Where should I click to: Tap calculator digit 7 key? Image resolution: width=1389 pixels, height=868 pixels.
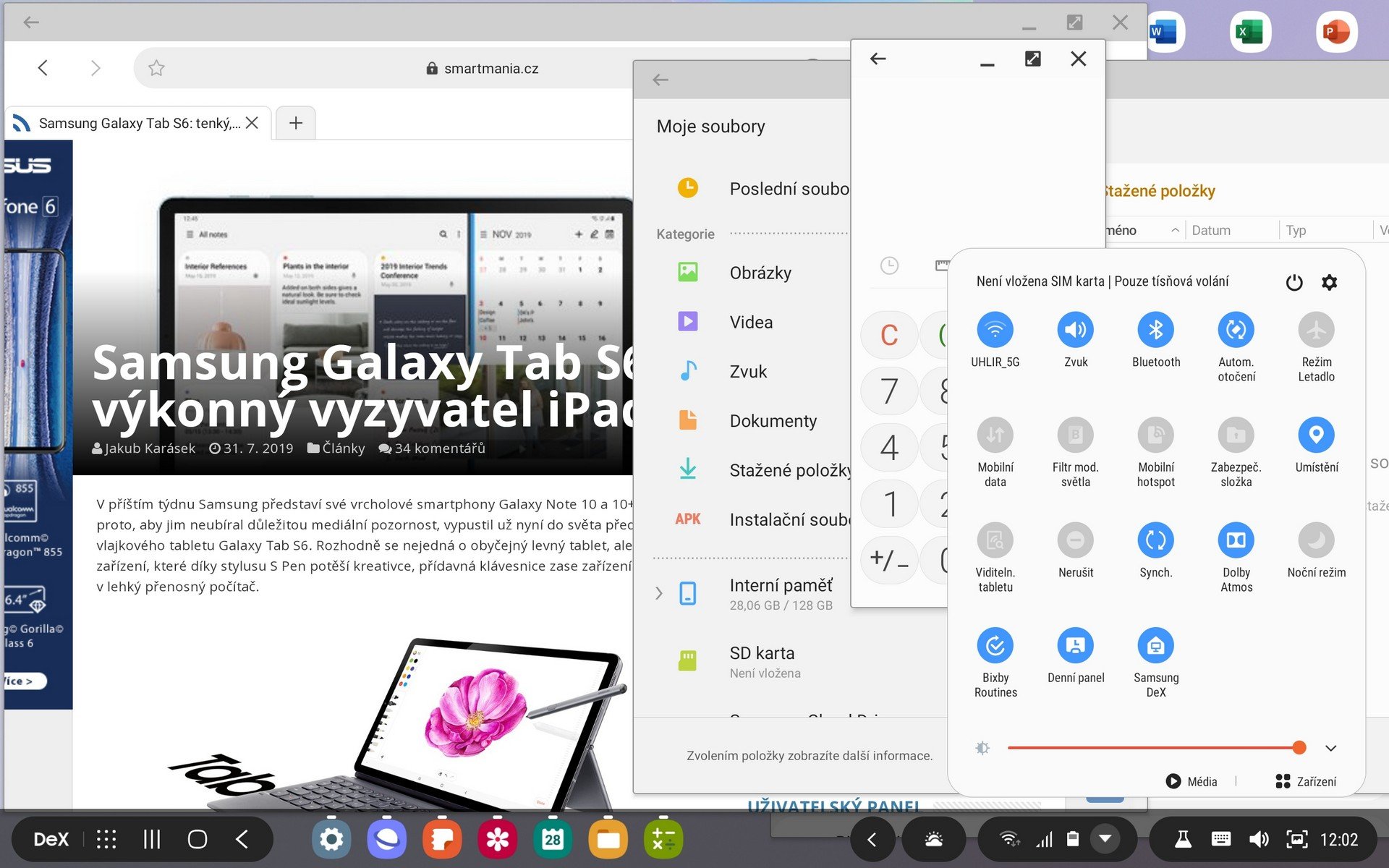click(x=889, y=391)
